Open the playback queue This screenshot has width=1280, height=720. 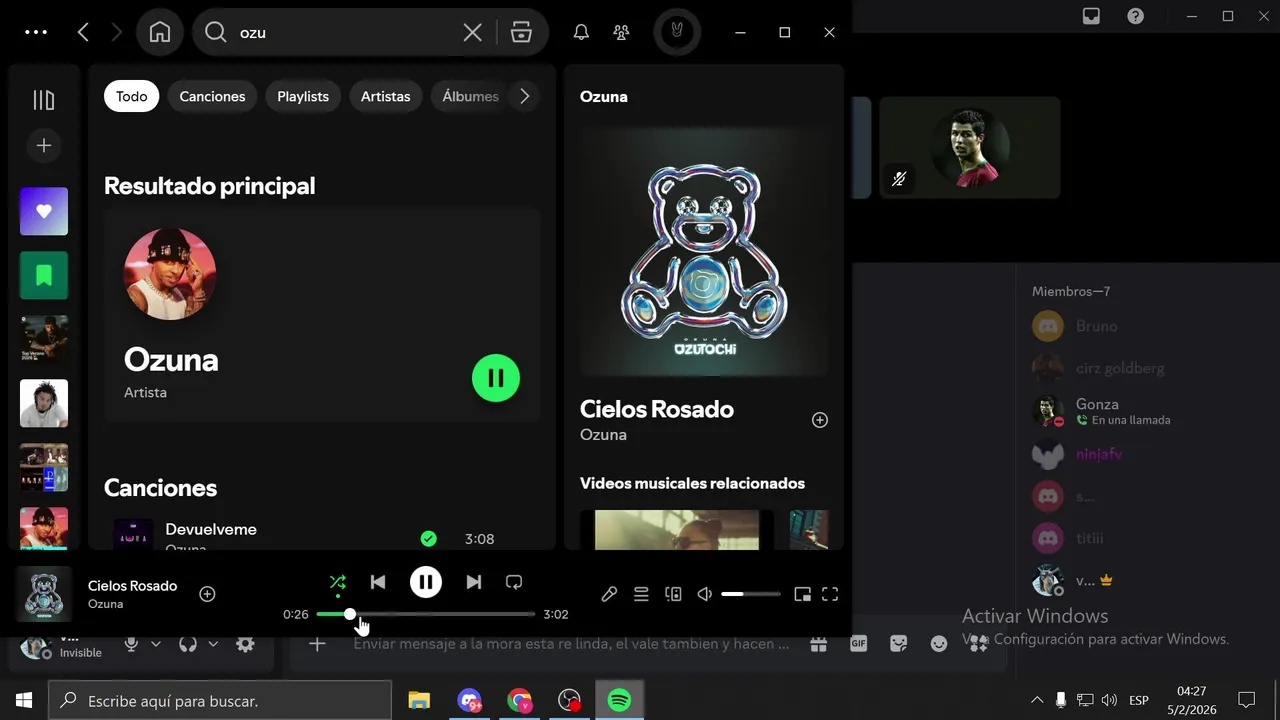(x=641, y=594)
